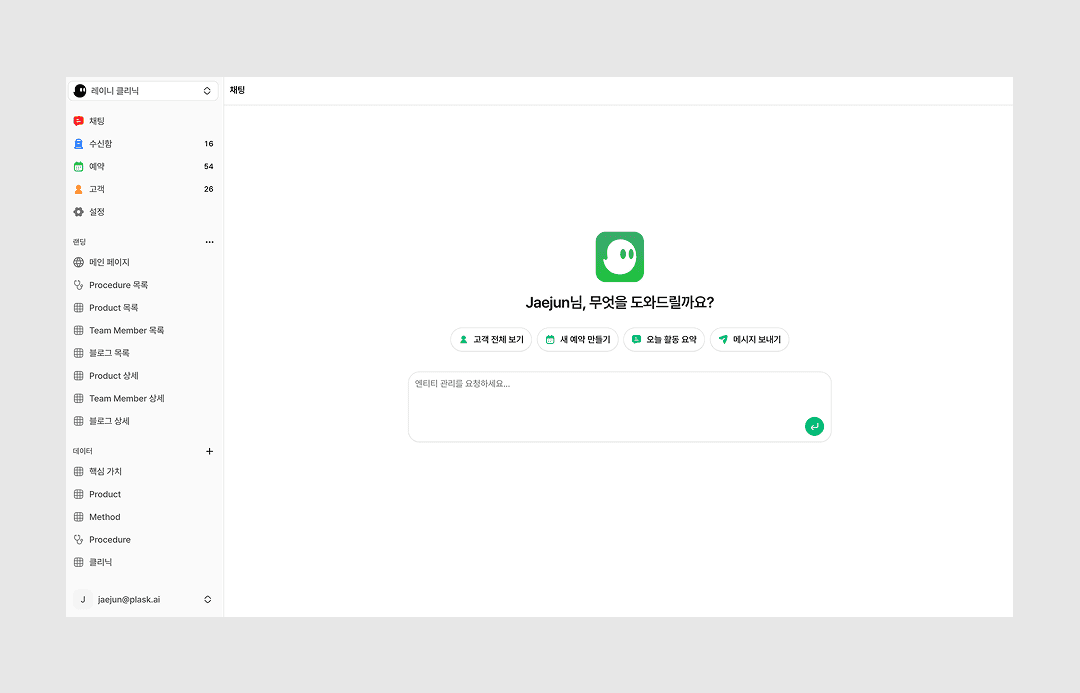
Task: Click the 54 count badge on 예약
Action: 209,167
